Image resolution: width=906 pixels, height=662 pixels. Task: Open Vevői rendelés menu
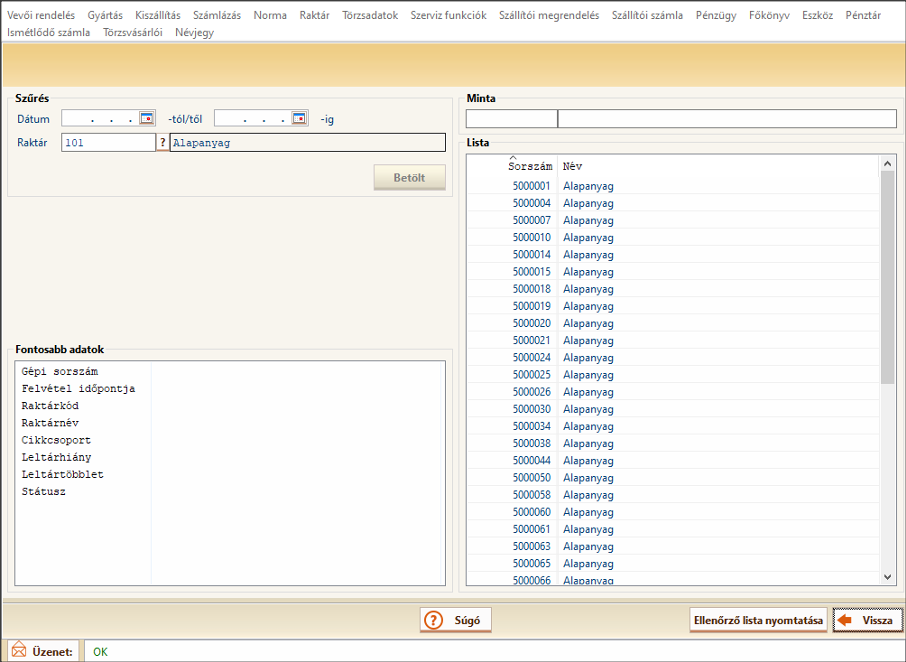[41, 16]
